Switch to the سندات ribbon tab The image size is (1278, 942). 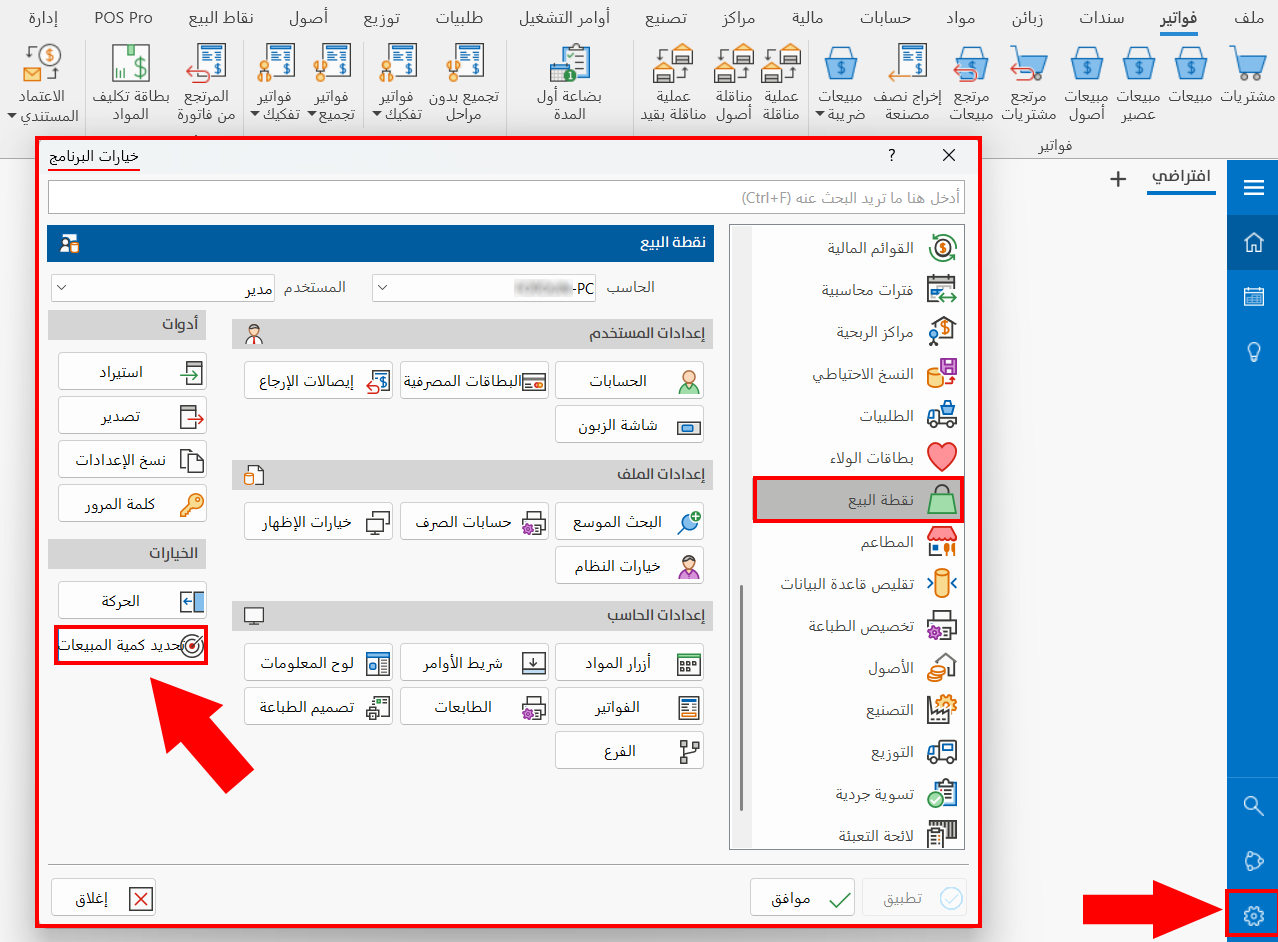point(1102,17)
